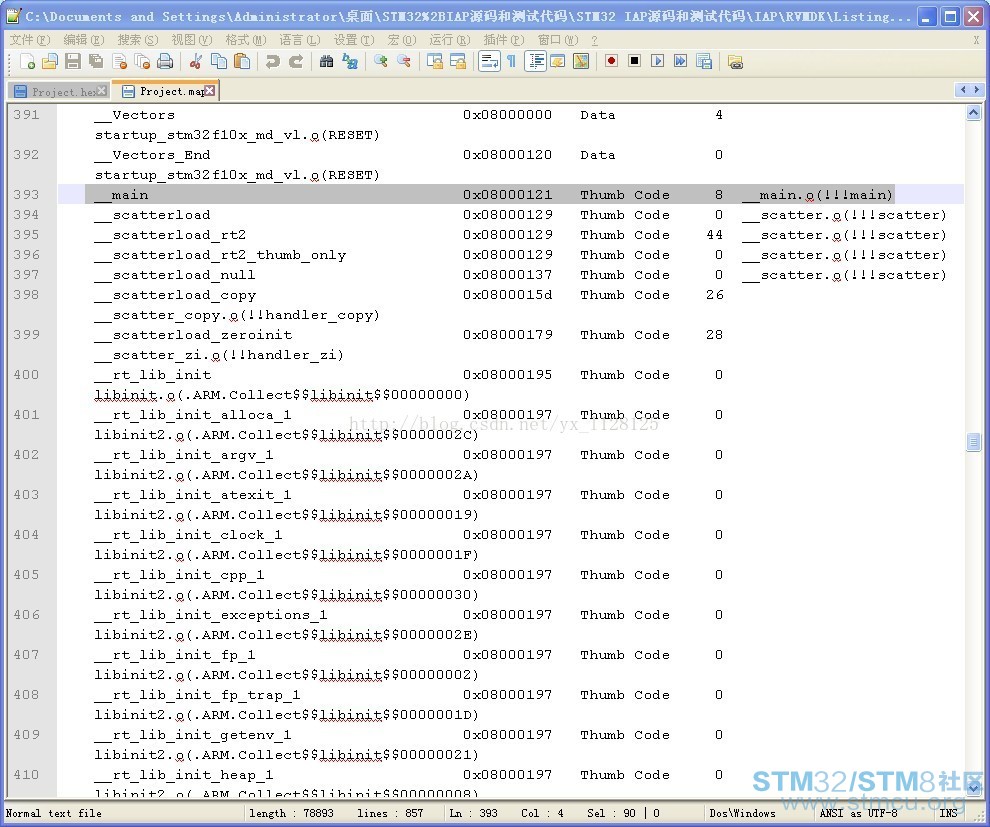Close the Project.map tab

(210, 91)
